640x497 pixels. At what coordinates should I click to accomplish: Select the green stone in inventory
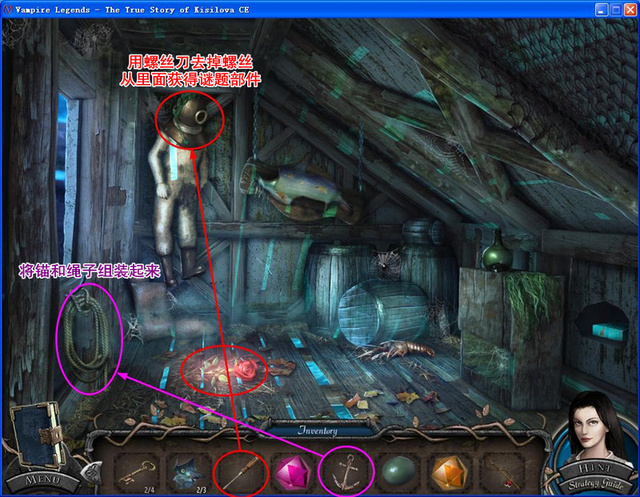click(398, 471)
